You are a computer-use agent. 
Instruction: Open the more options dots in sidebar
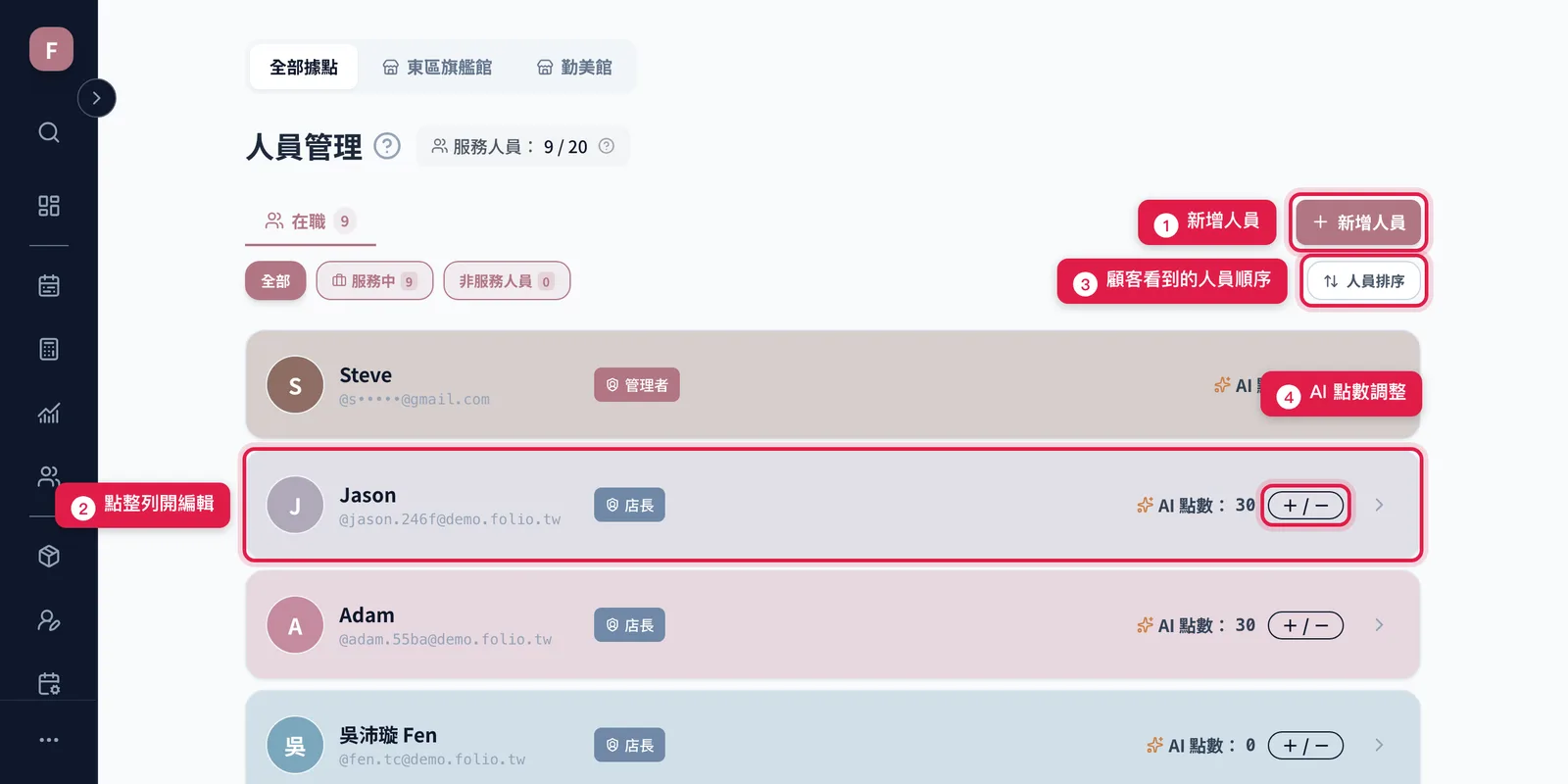click(49, 740)
